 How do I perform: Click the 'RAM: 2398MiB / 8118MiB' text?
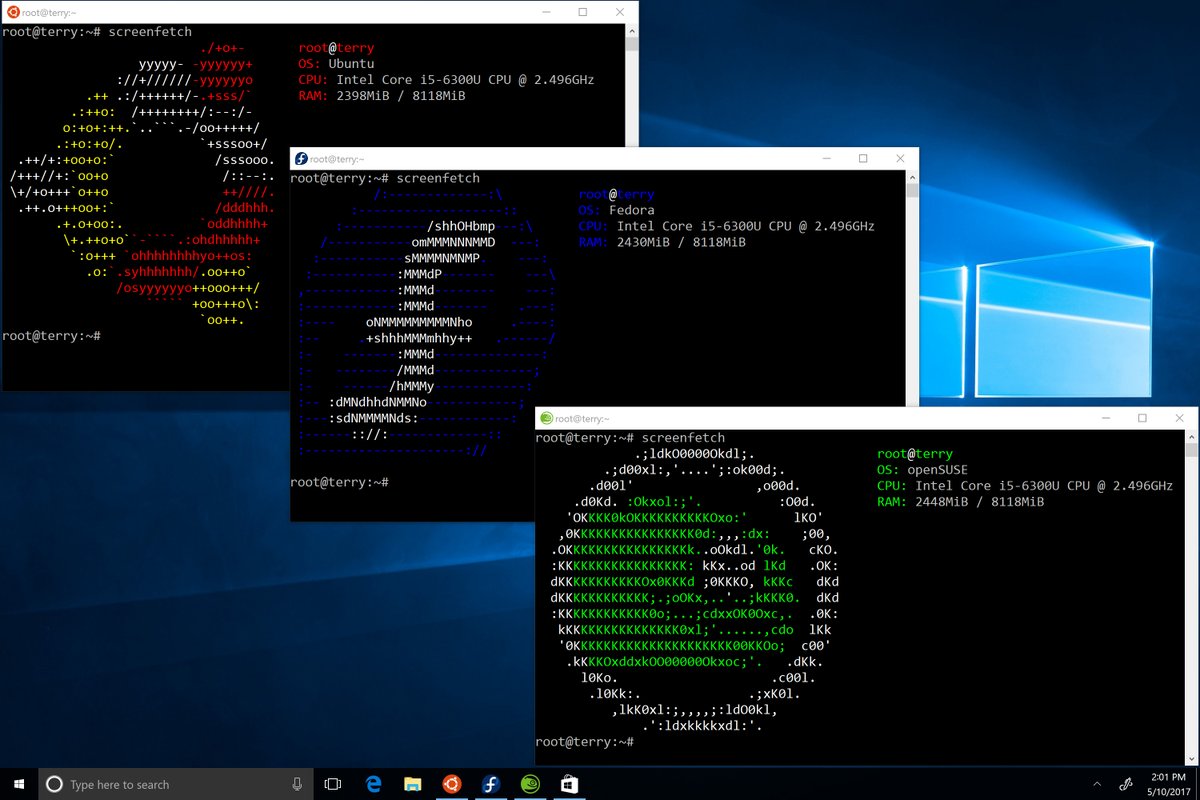click(382, 96)
